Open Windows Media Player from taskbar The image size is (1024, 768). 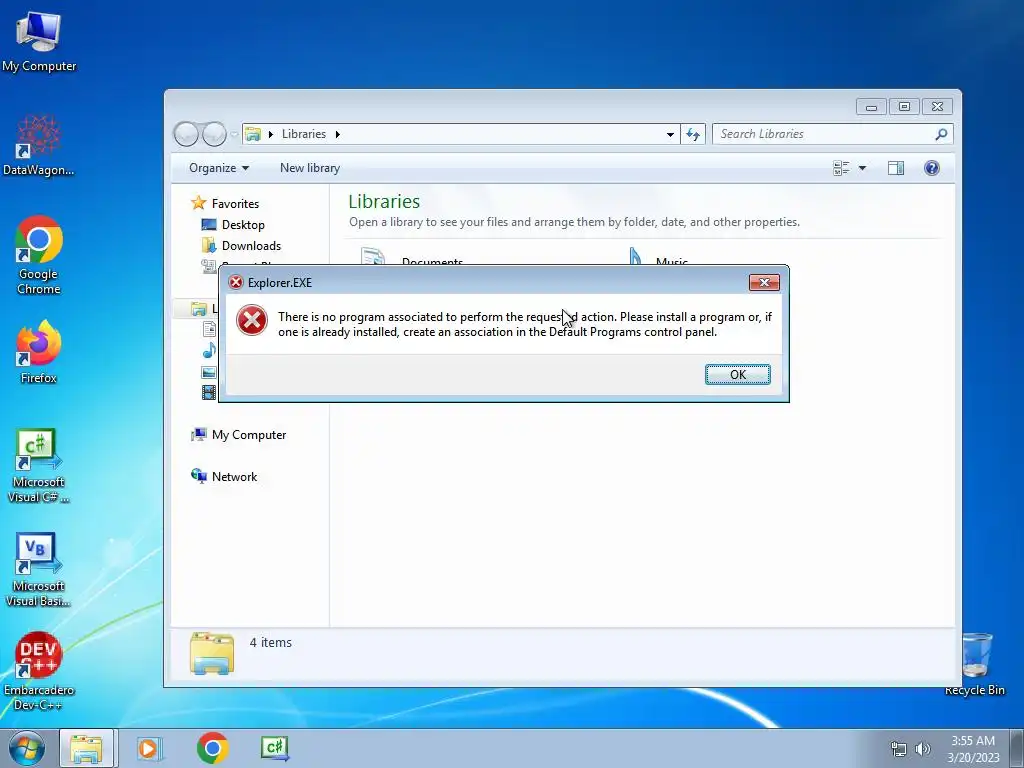pos(149,748)
